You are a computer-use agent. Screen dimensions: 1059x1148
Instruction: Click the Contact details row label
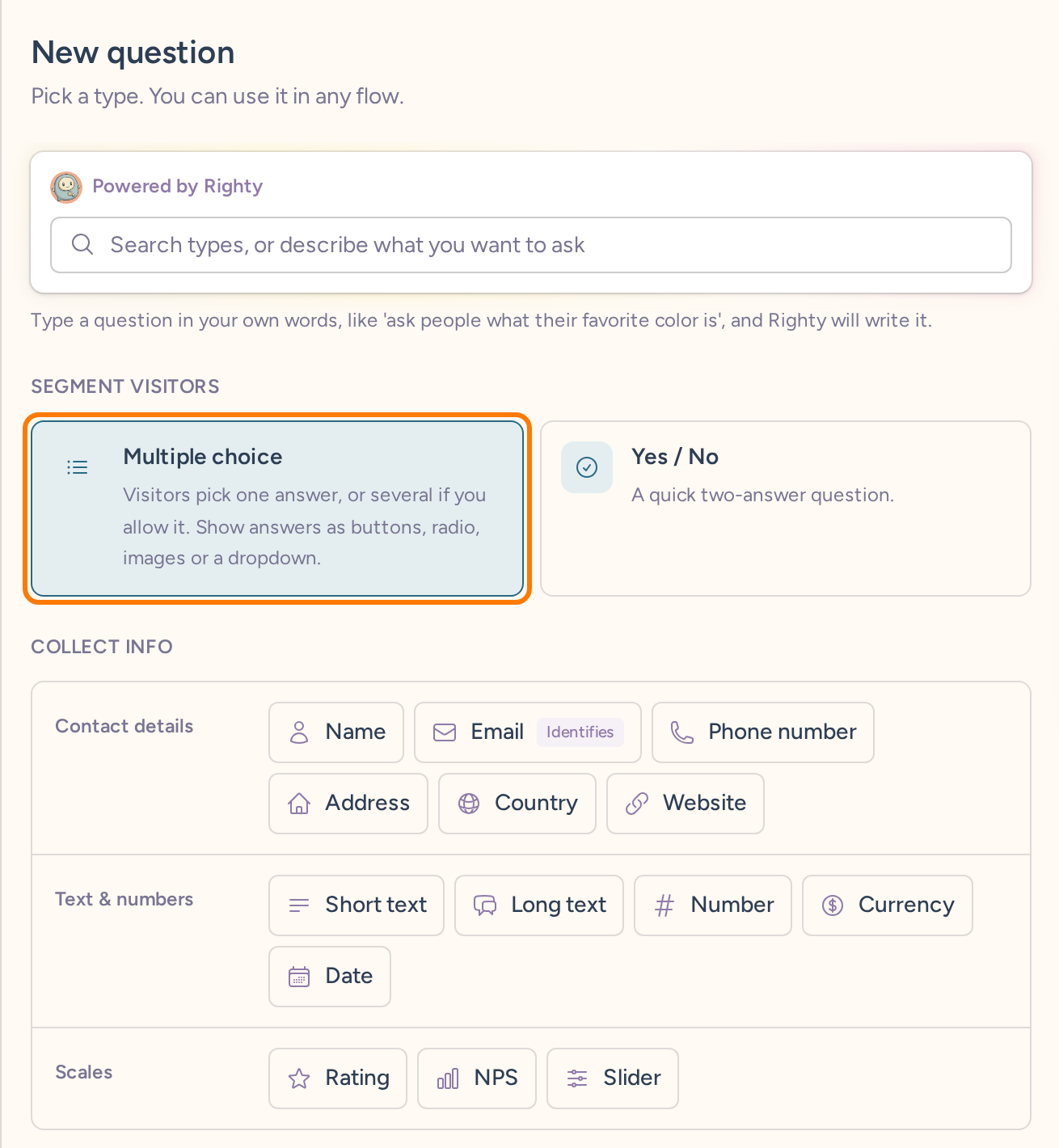tap(124, 726)
